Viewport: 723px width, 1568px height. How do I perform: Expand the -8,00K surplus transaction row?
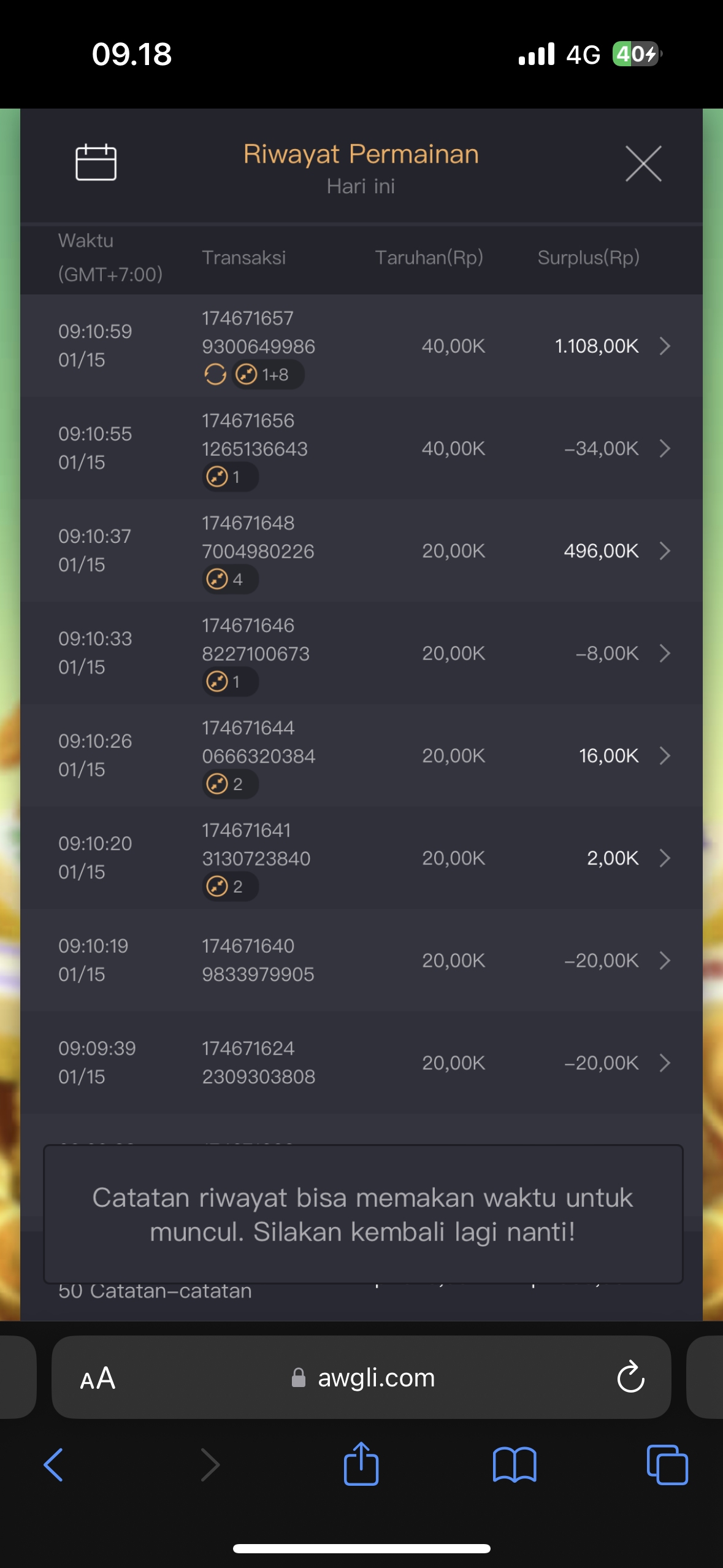coord(665,654)
